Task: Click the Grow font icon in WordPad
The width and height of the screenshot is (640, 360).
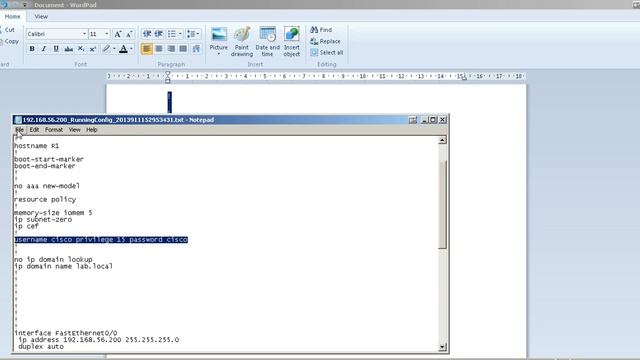Action: click(x=118, y=34)
